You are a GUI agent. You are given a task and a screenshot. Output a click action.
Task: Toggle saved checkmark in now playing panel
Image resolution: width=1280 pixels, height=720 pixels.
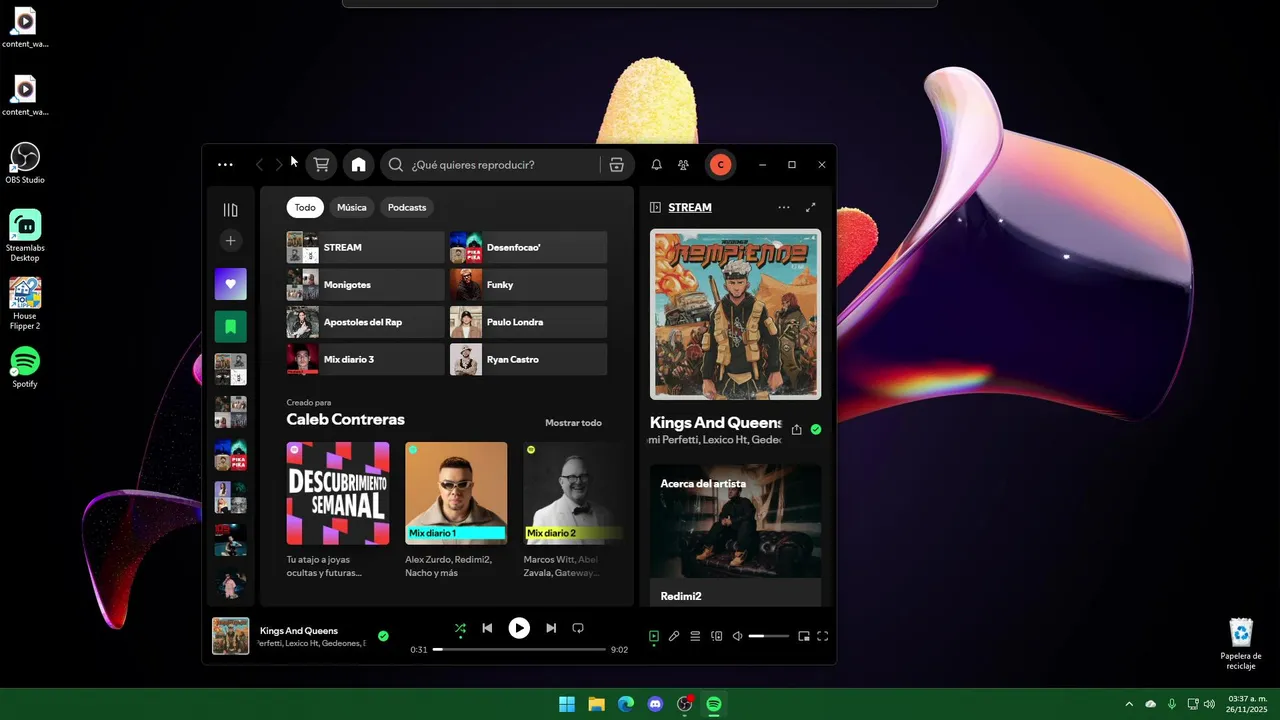tap(816, 429)
